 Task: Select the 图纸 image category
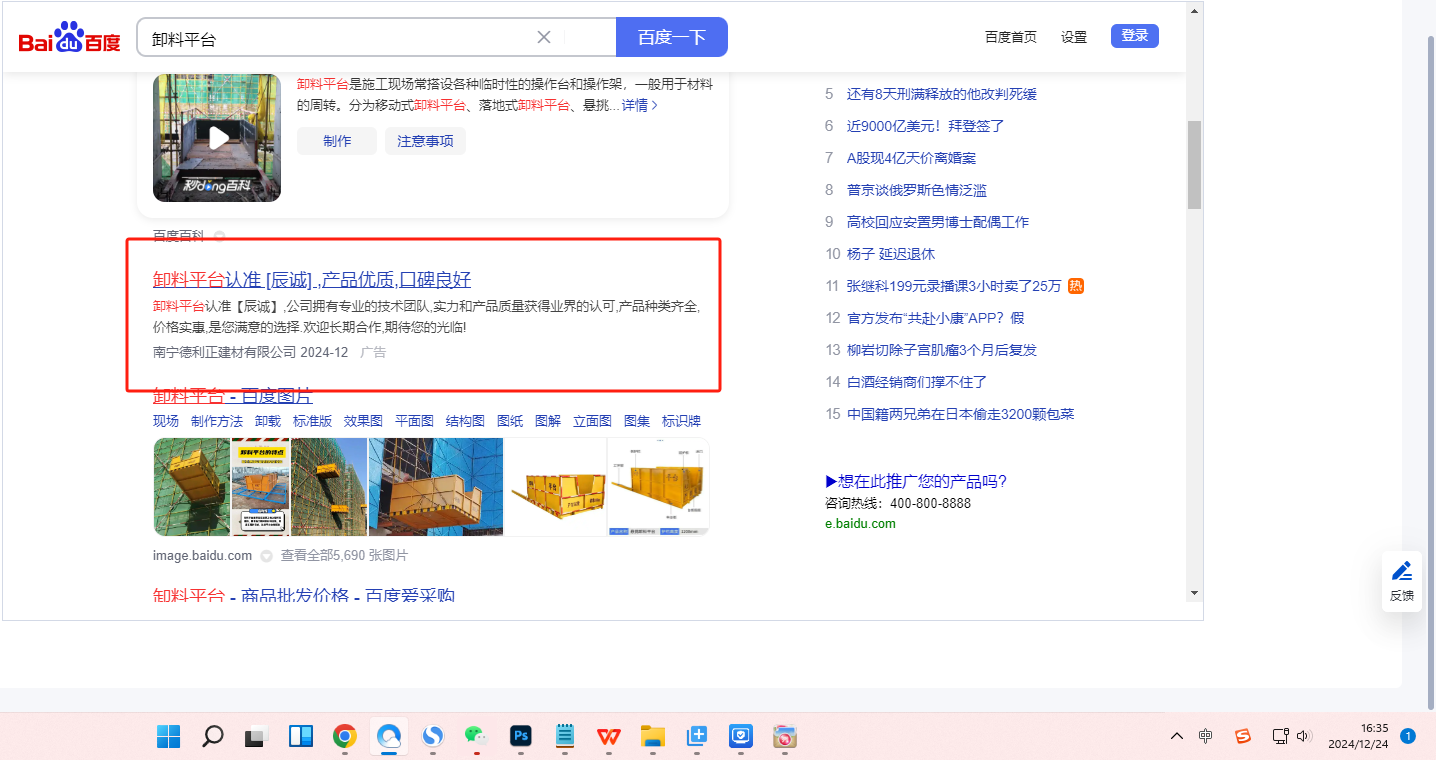tap(510, 421)
